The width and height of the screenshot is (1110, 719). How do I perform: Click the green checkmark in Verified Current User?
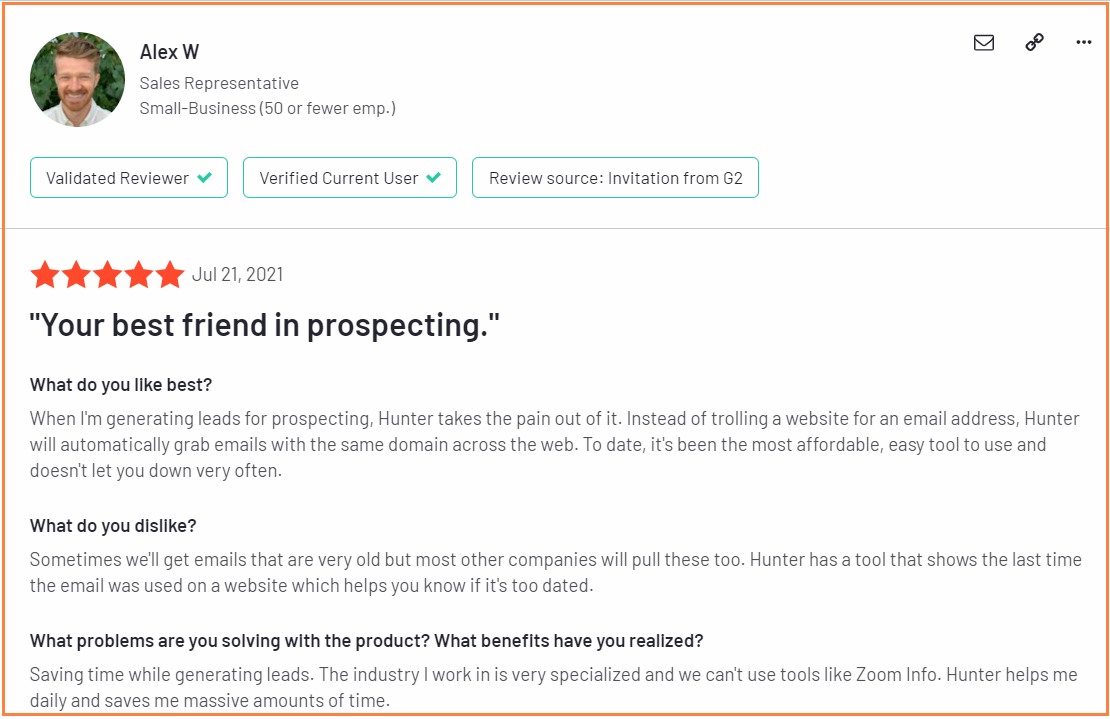point(434,178)
